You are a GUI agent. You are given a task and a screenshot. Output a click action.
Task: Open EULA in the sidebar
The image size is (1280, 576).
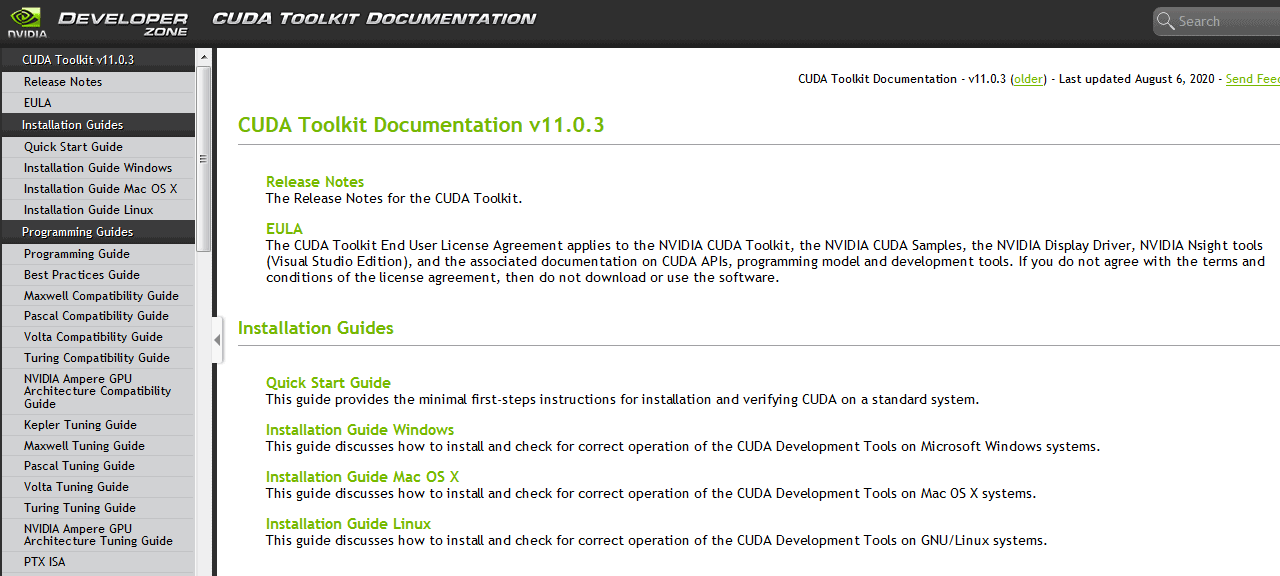(98, 103)
